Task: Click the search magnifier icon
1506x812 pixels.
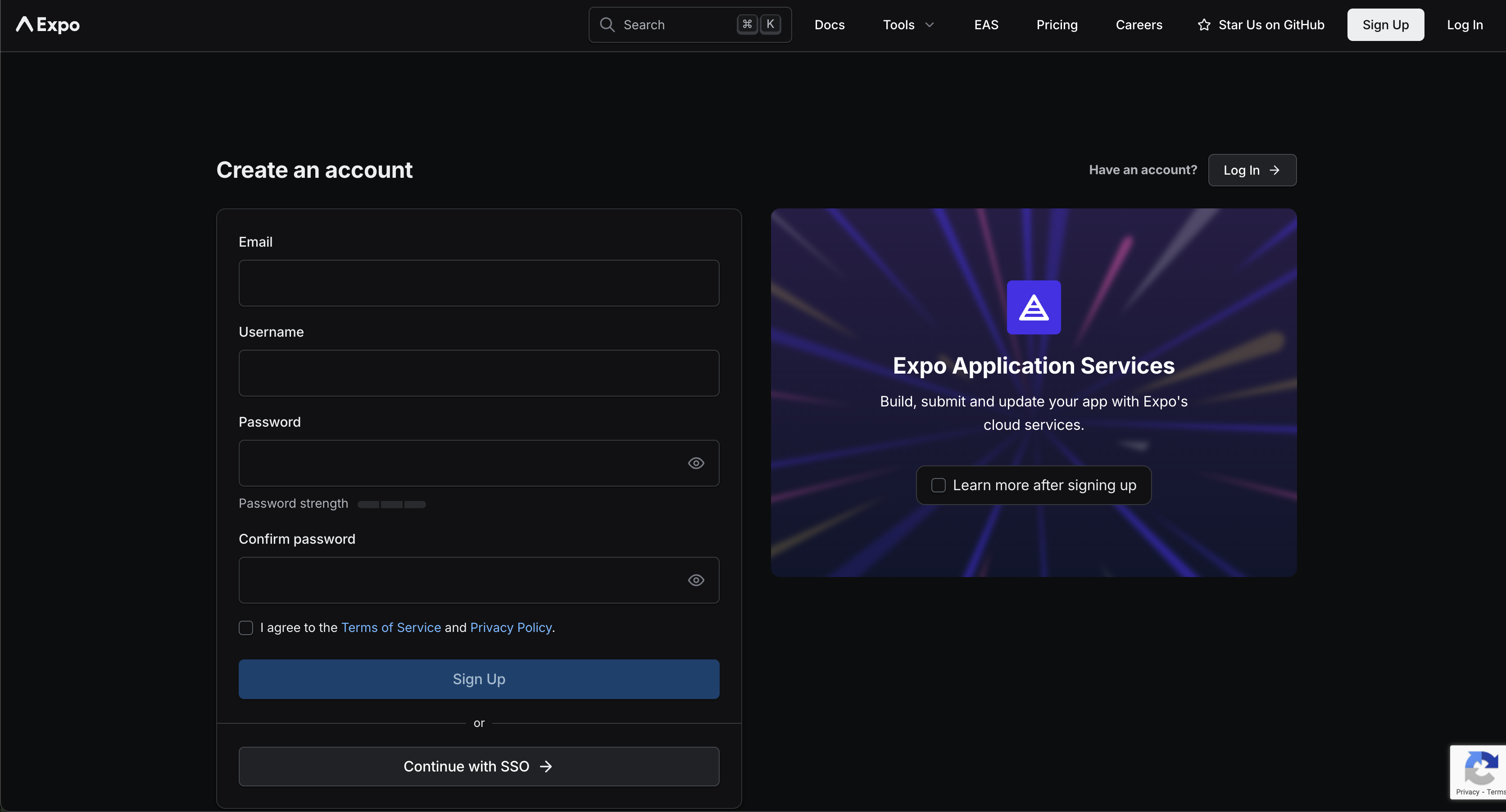Action: tap(608, 25)
